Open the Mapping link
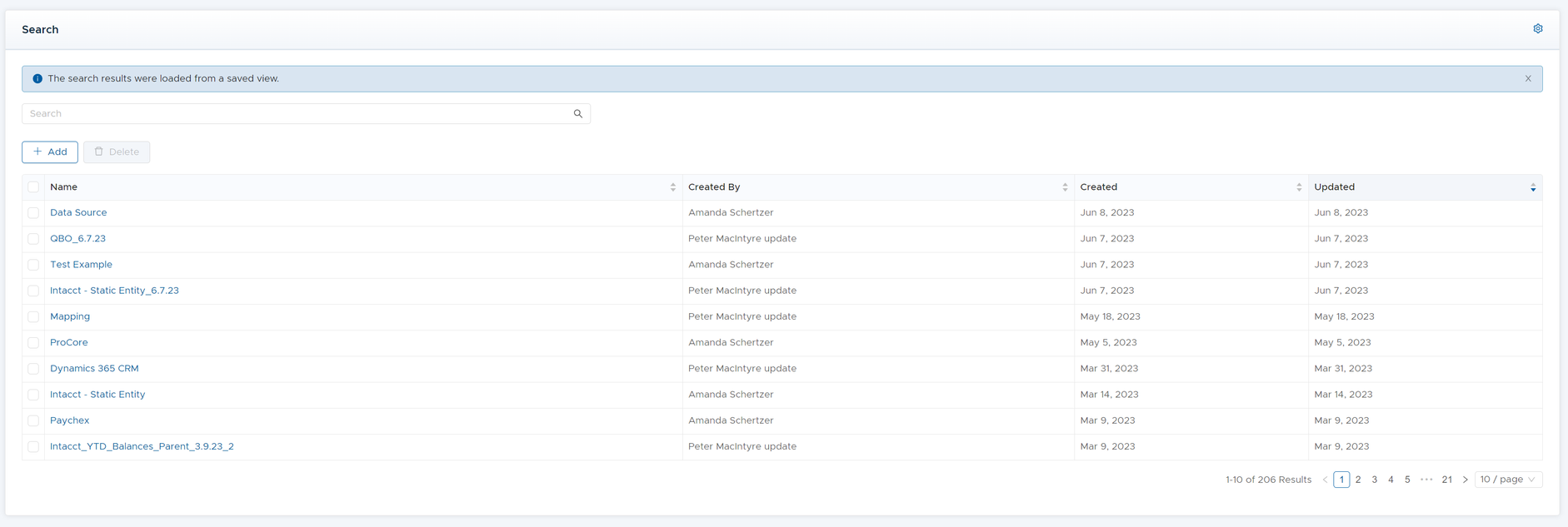This screenshot has height=527, width=1568. (70, 316)
